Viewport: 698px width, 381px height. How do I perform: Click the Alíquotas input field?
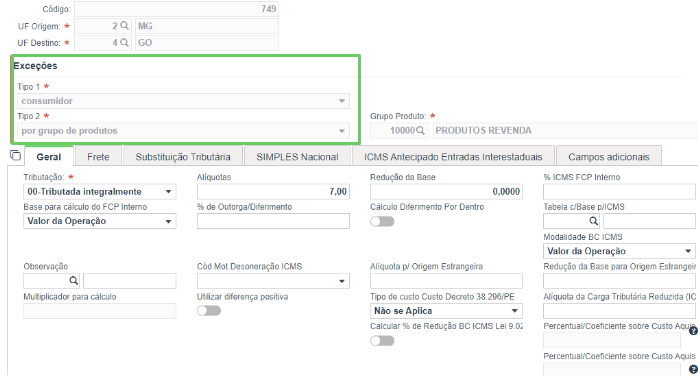pyautogui.click(x=273, y=192)
